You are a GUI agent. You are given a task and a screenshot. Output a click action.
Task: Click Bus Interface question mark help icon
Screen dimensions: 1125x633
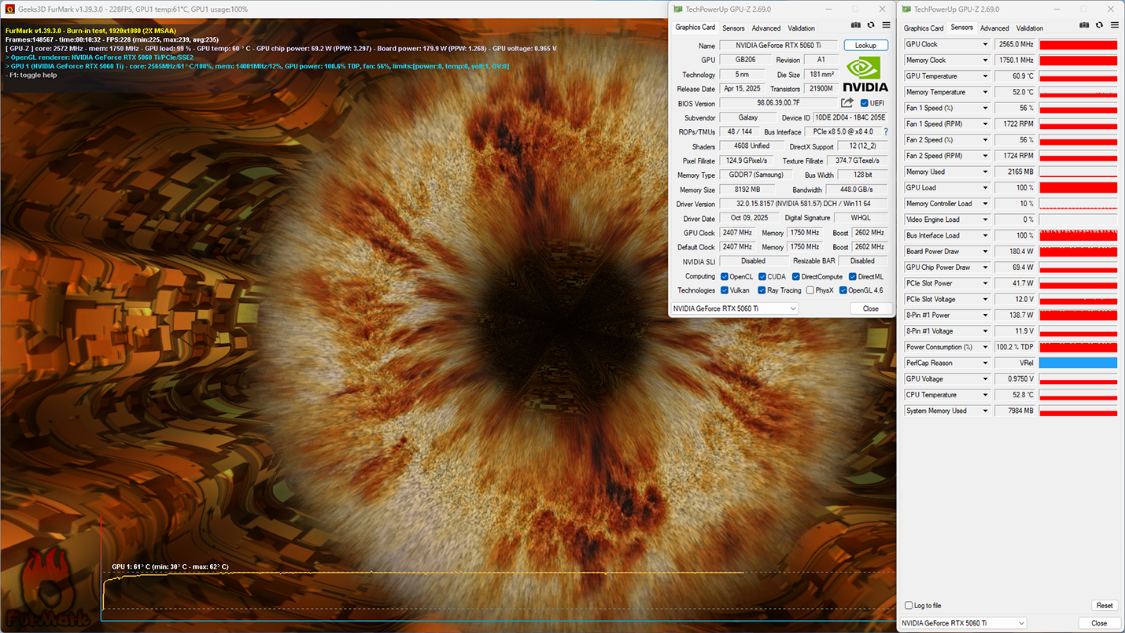[x=886, y=132]
